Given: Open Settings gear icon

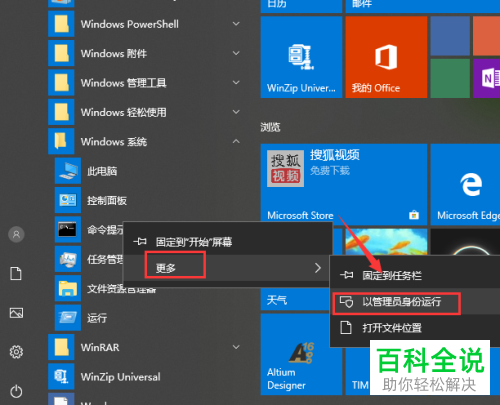Looking at the screenshot, I should point(16,352).
